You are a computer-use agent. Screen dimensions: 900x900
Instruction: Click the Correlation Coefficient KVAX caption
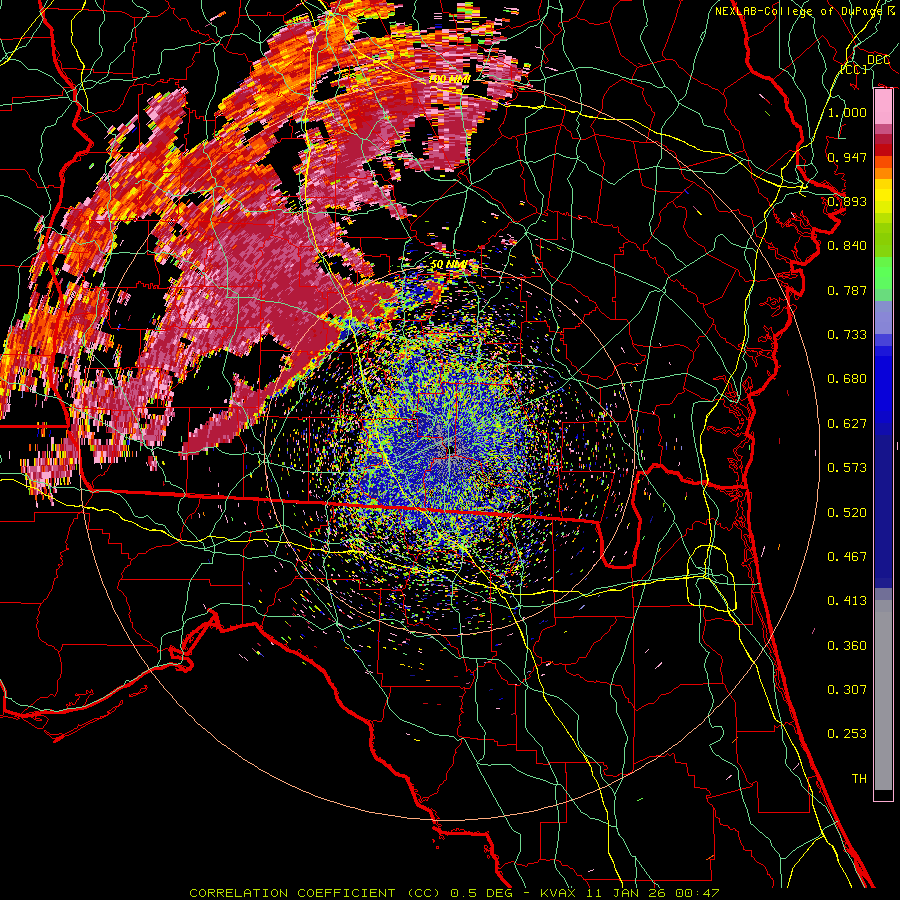point(454,893)
